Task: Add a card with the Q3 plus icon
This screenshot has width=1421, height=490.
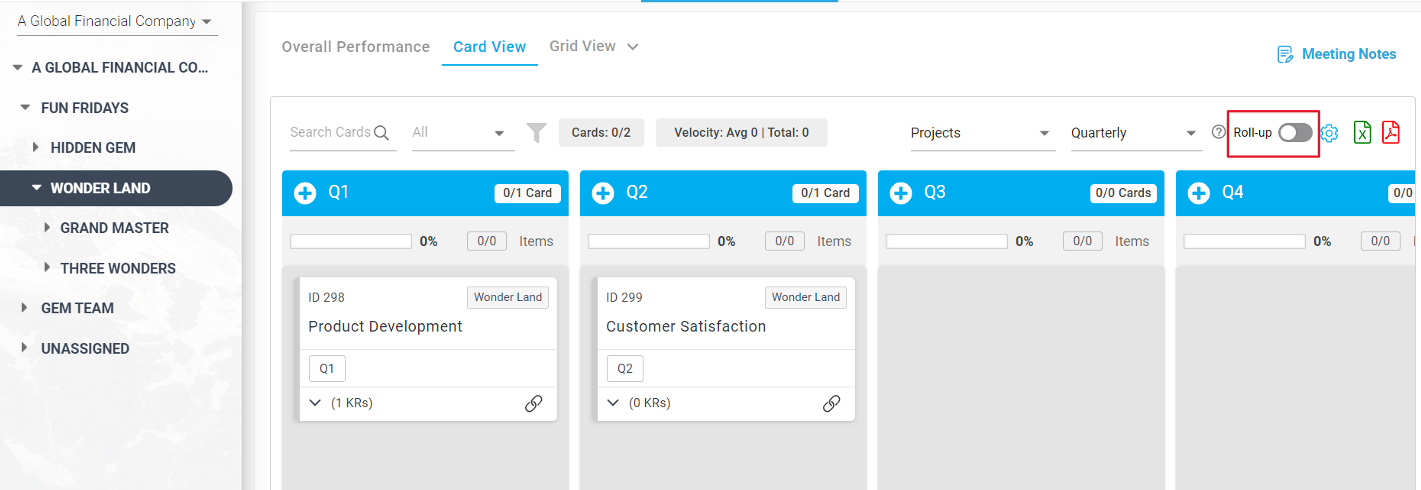Action: point(901,193)
